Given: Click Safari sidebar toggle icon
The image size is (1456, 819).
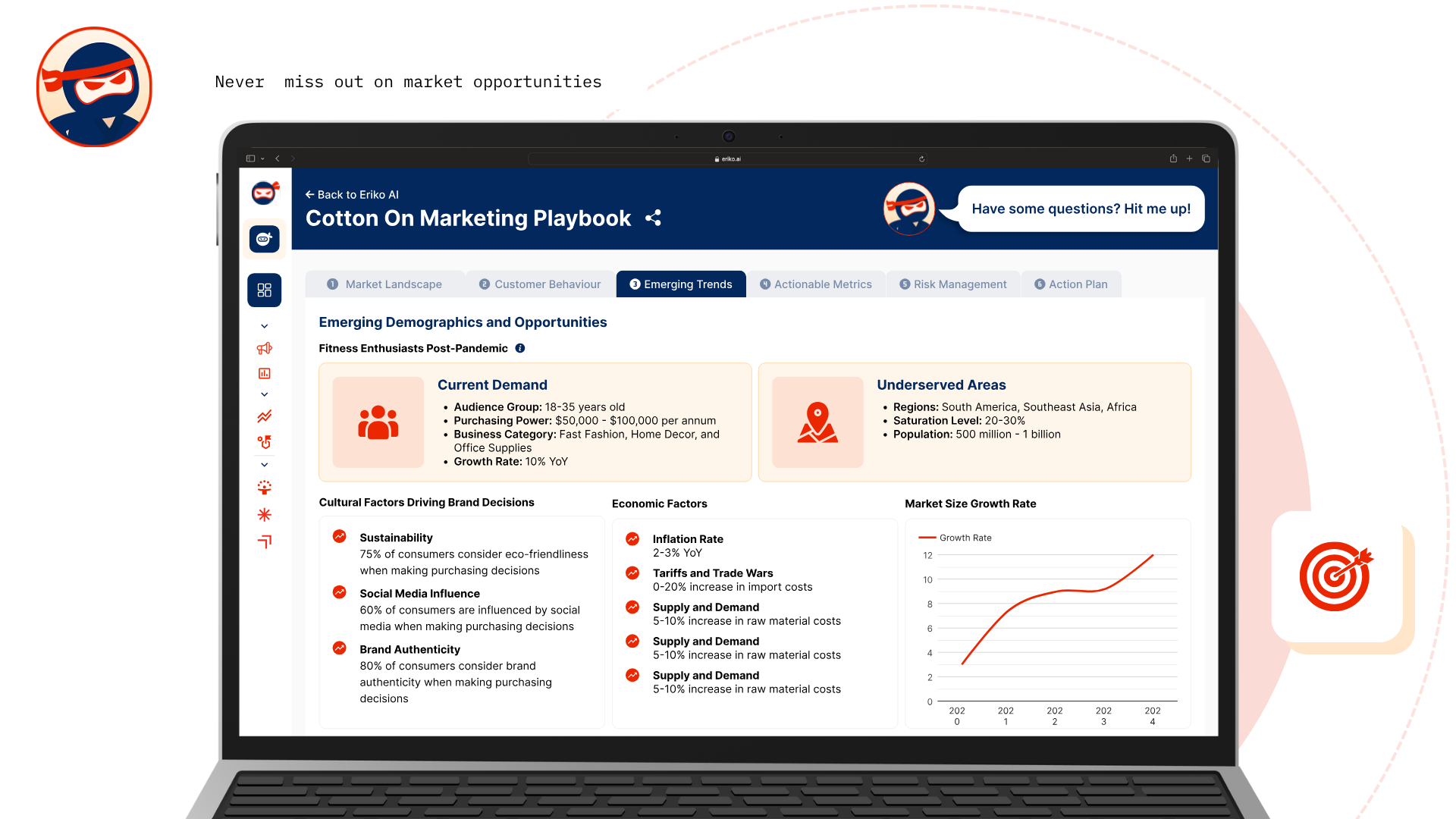Looking at the screenshot, I should coord(250,158).
